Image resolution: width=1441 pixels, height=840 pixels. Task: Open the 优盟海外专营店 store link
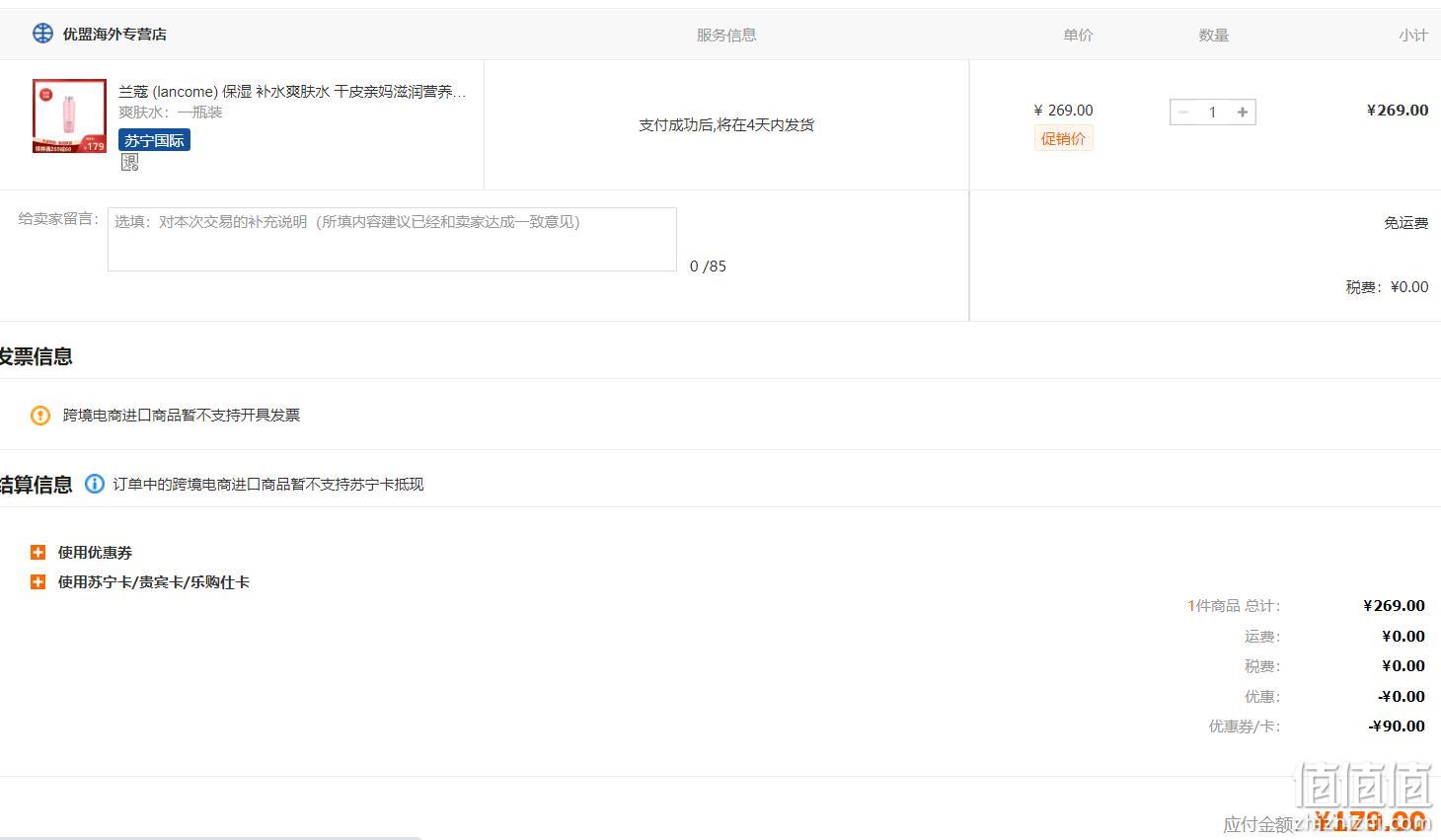(114, 34)
